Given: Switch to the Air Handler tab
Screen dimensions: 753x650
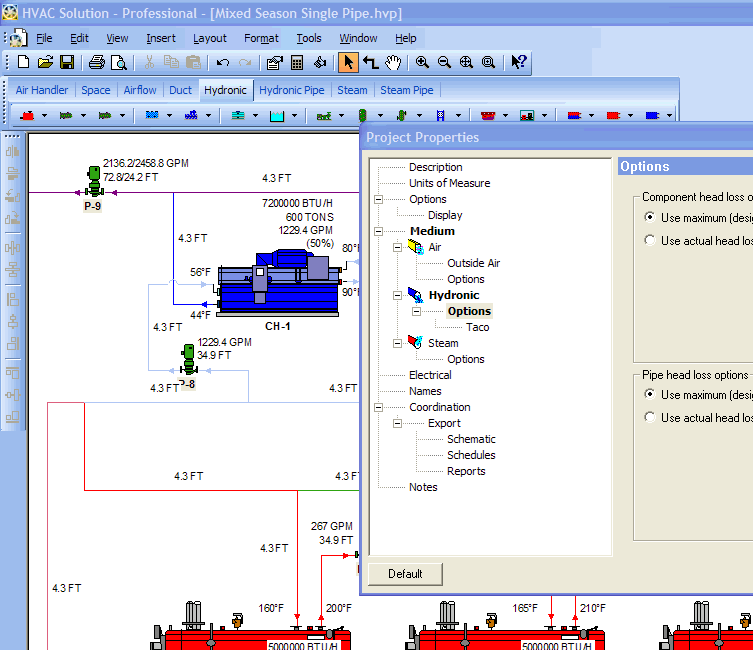Looking at the screenshot, I should [x=42, y=90].
